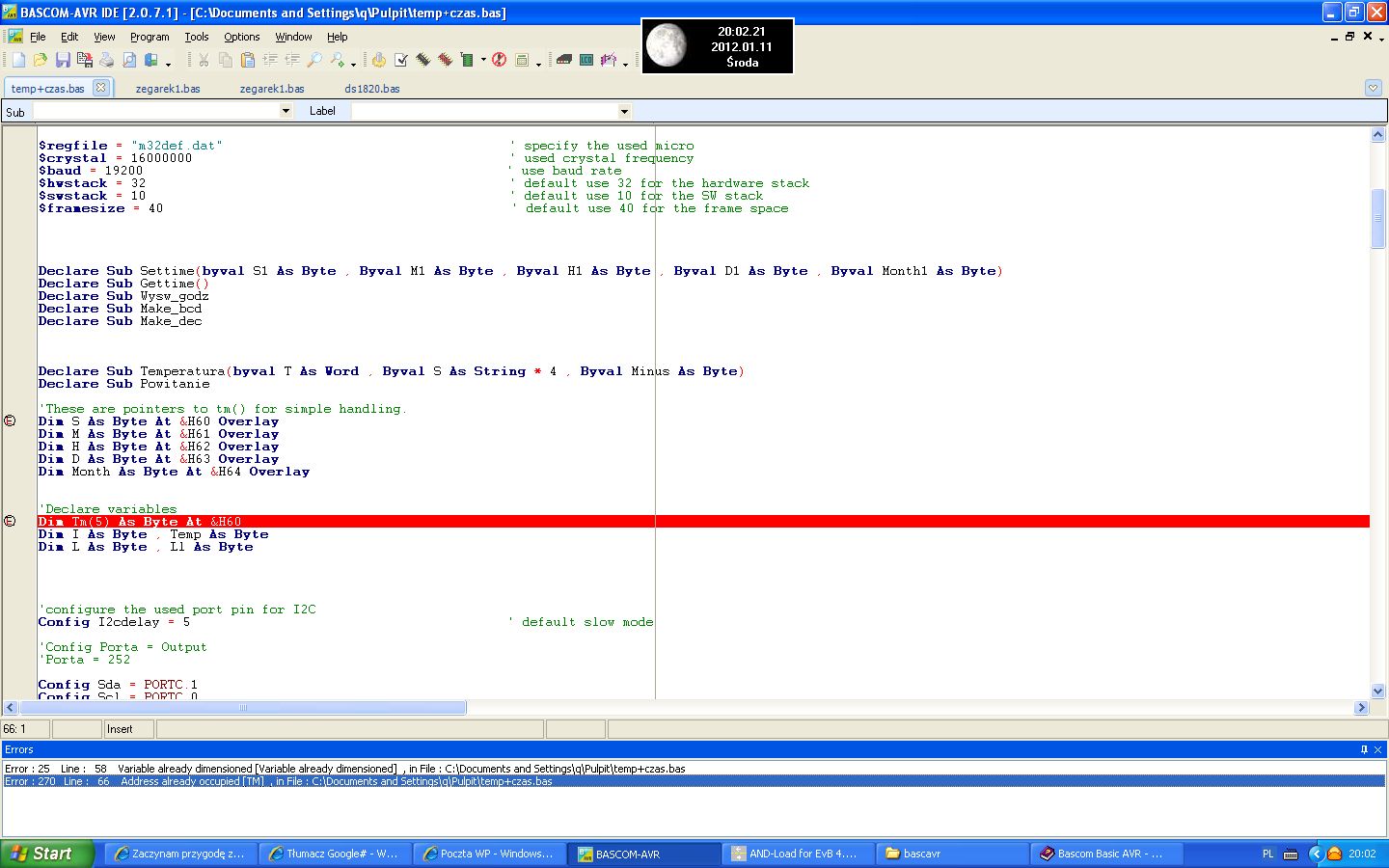Expand the Sub dropdown list

286,111
